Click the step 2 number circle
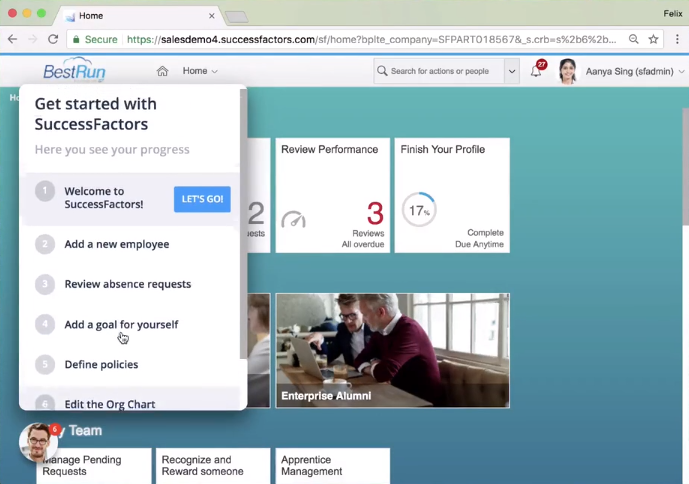Image resolution: width=689 pixels, height=484 pixels. [x=45, y=244]
